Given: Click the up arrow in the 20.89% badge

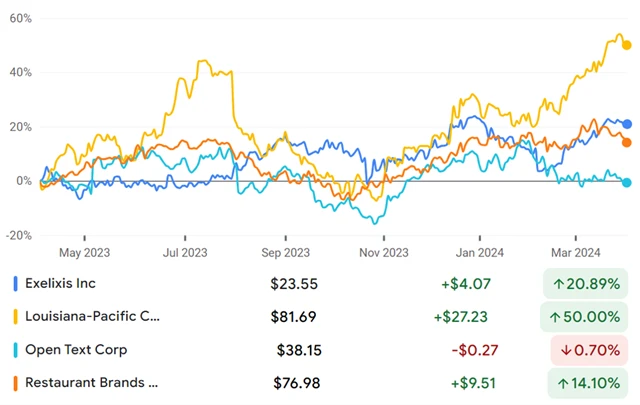Looking at the screenshot, I should point(557,283).
